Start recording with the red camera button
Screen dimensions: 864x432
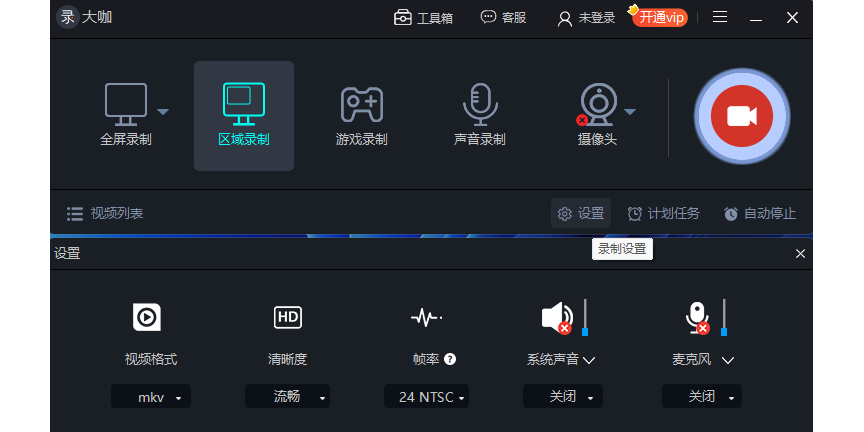[x=742, y=116]
